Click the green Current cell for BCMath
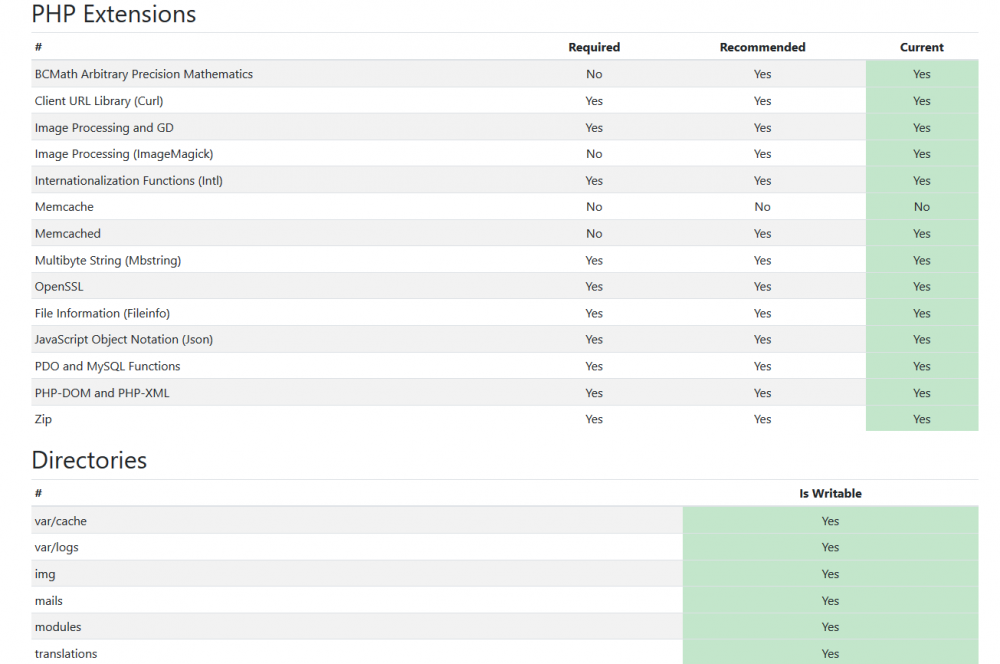Screen dimensions: 1000x664 click(922, 74)
